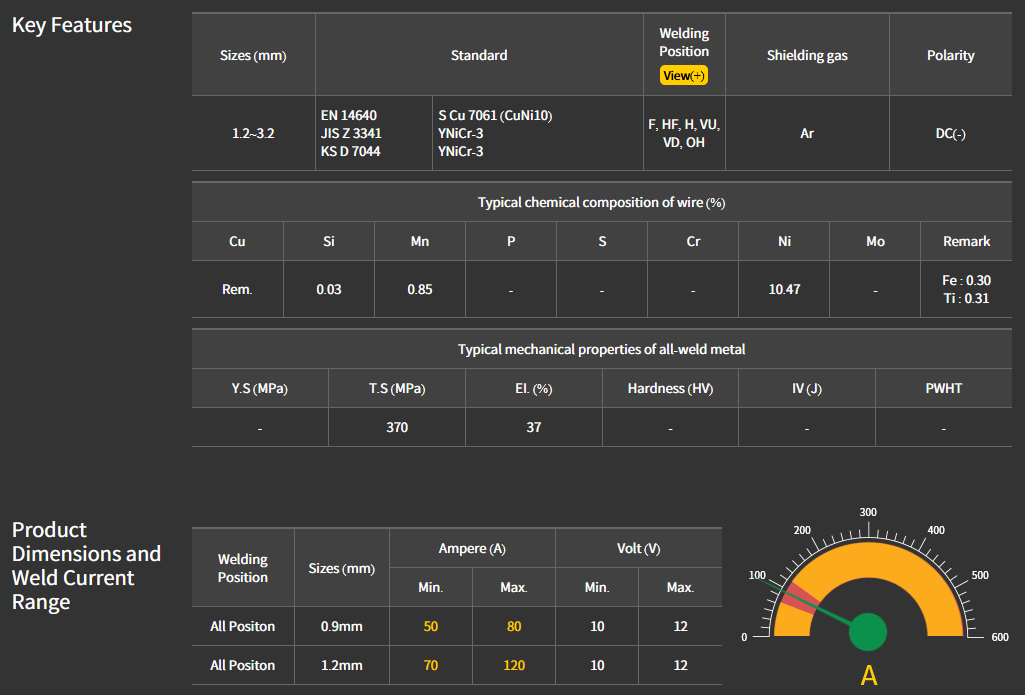Click the S Cu 7061 (CuNi10) standard text
1025x695 pixels.
coord(495,115)
